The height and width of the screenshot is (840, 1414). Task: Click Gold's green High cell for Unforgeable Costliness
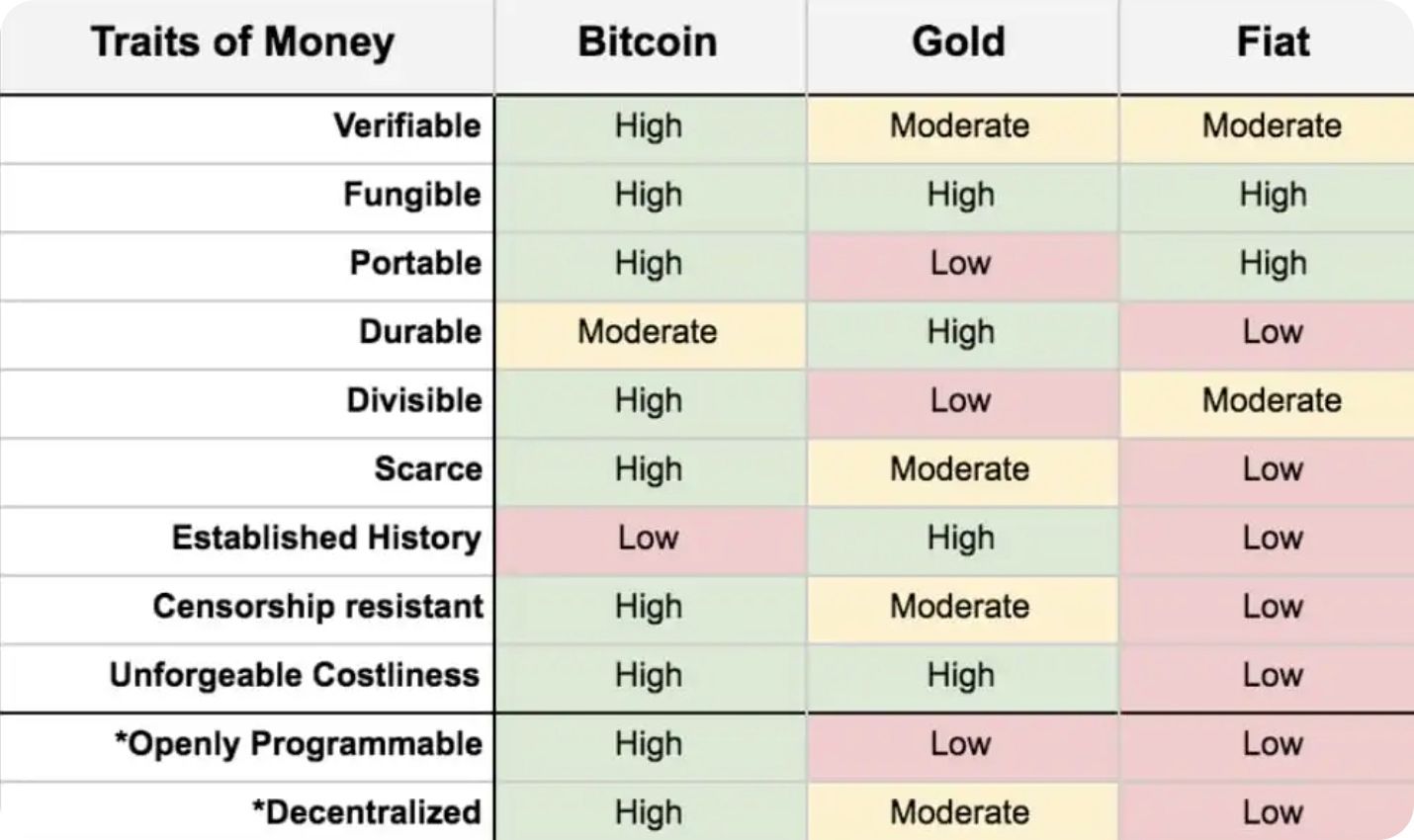point(960,676)
